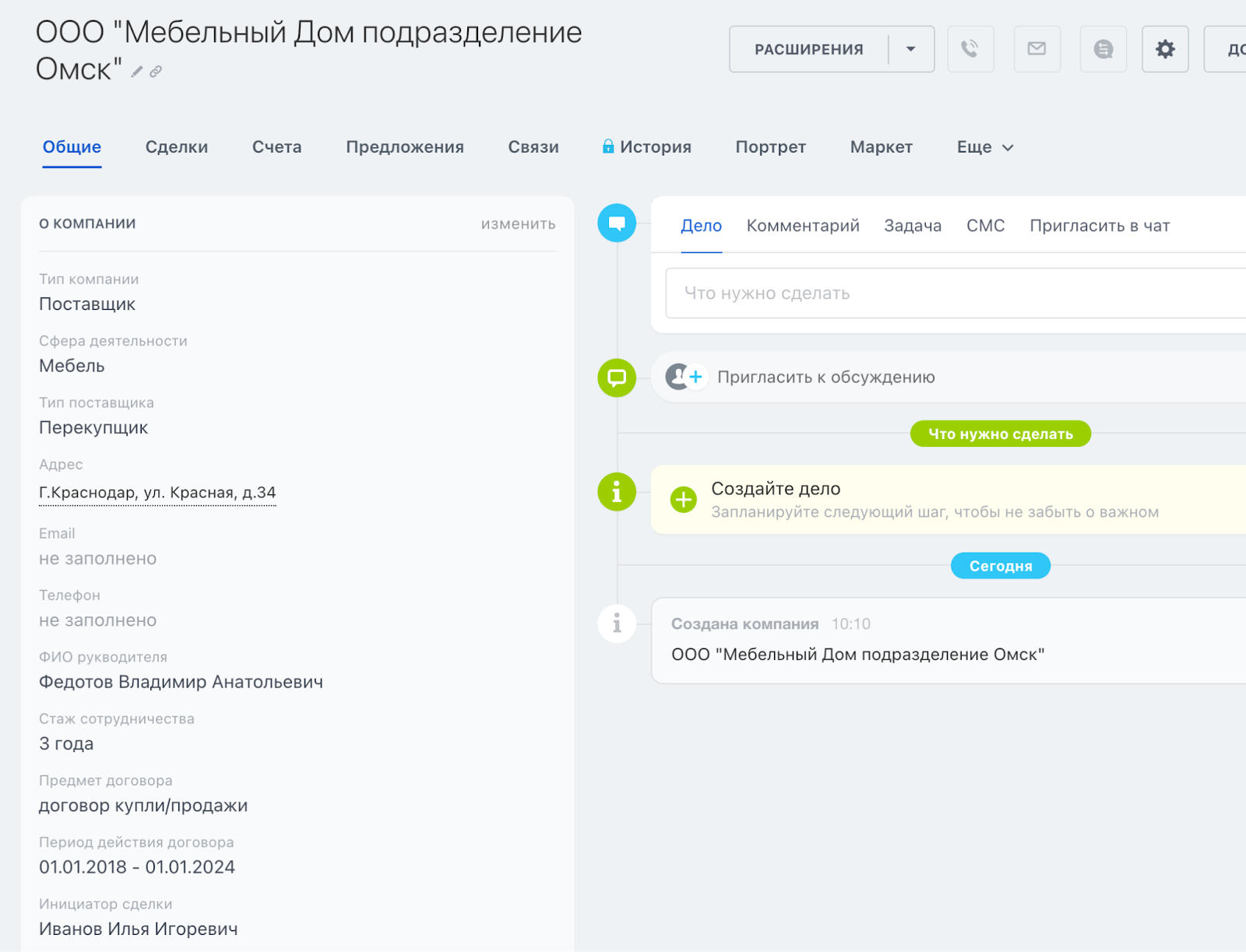Open the Маркет tab
Viewport: 1246px width, 952px height.
point(882,147)
